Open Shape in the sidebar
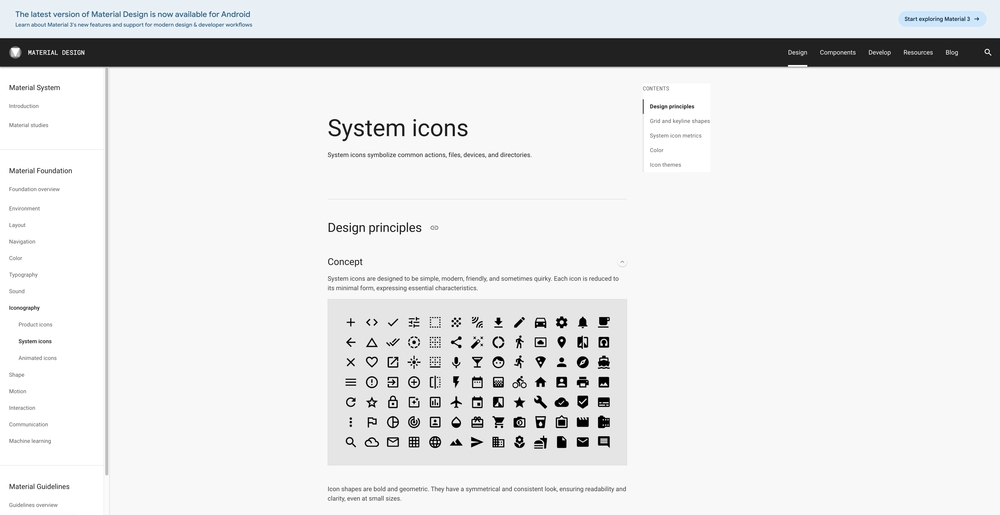The height and width of the screenshot is (515, 1000). point(17,375)
